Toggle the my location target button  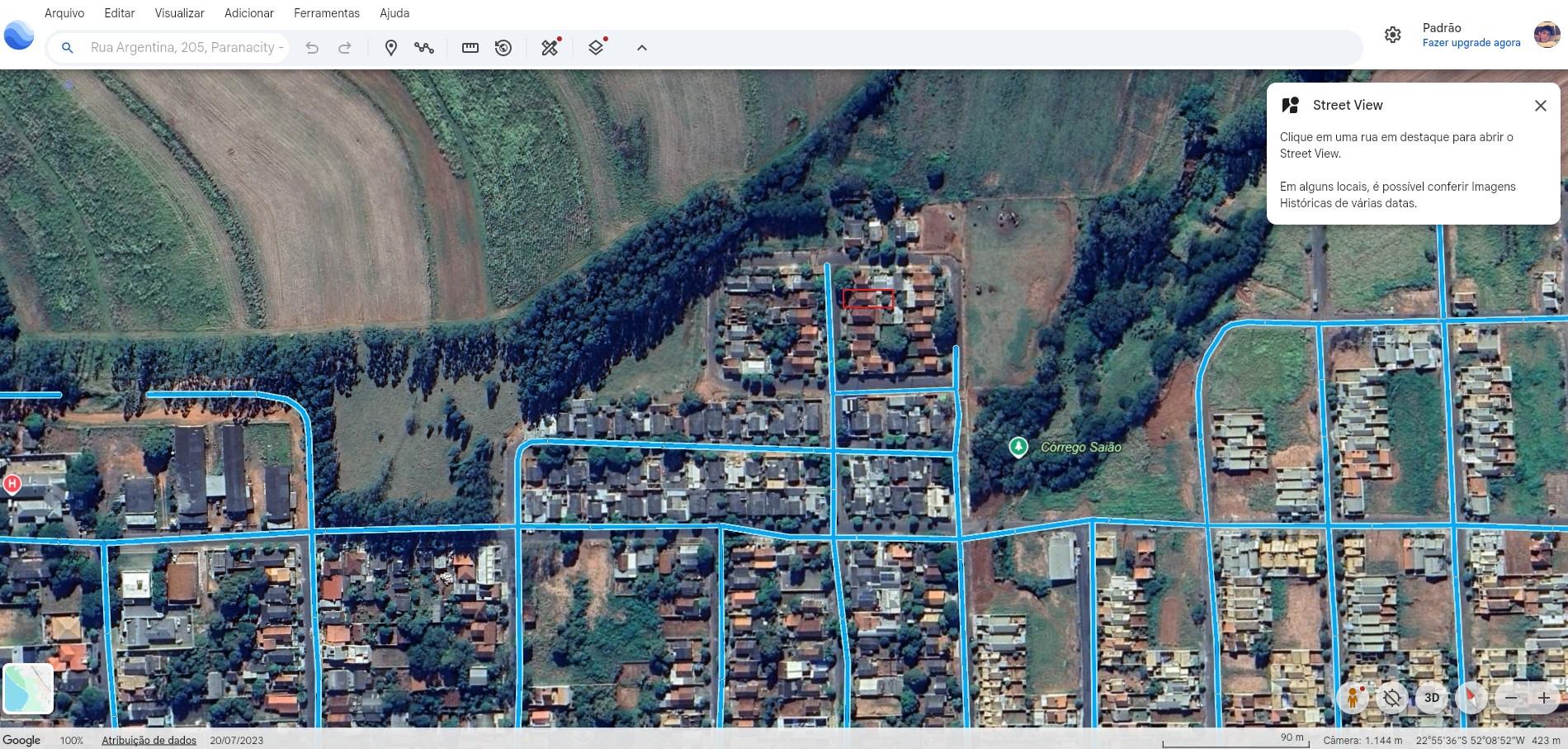1391,698
